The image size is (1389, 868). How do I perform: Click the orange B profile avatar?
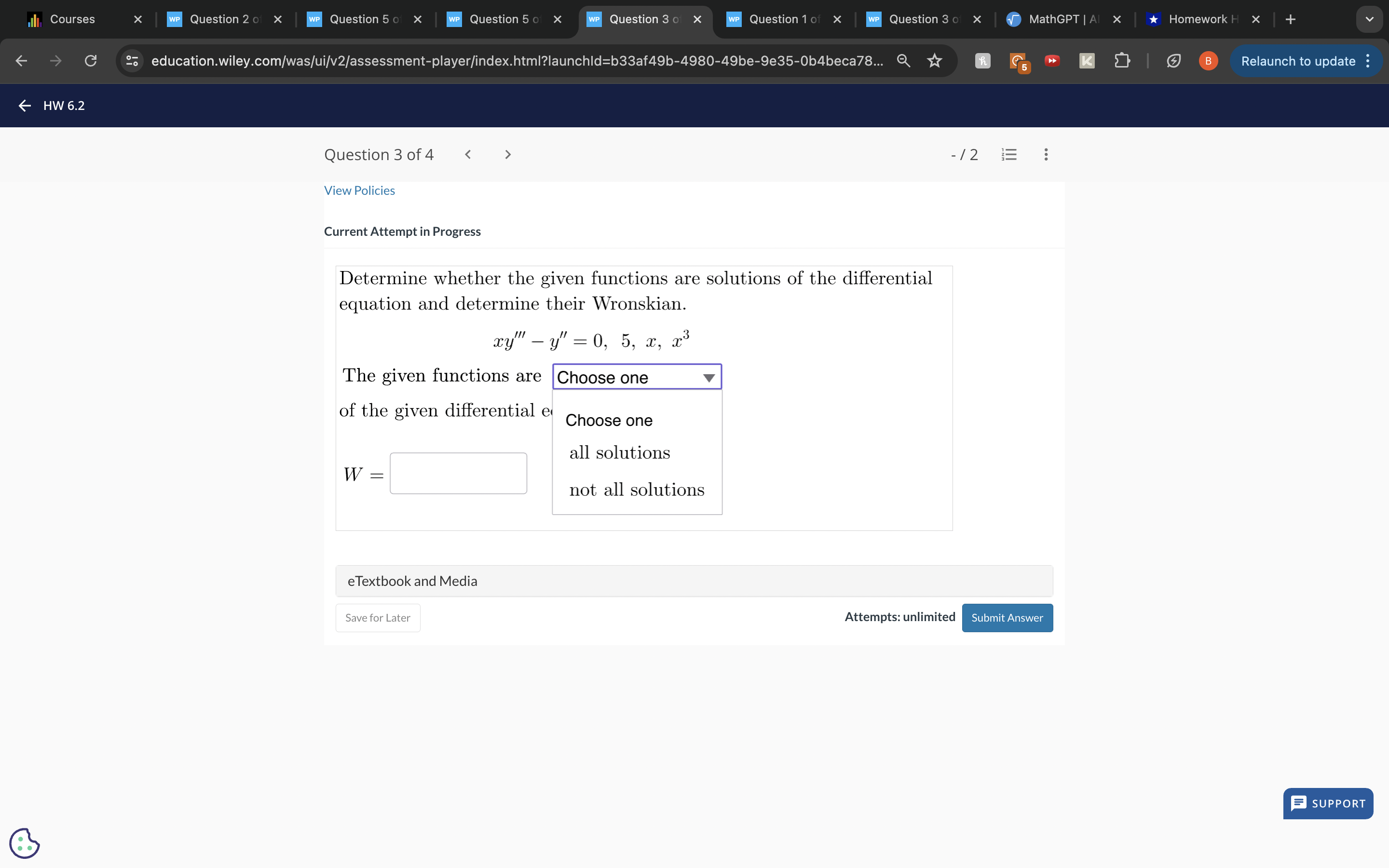[1207, 61]
